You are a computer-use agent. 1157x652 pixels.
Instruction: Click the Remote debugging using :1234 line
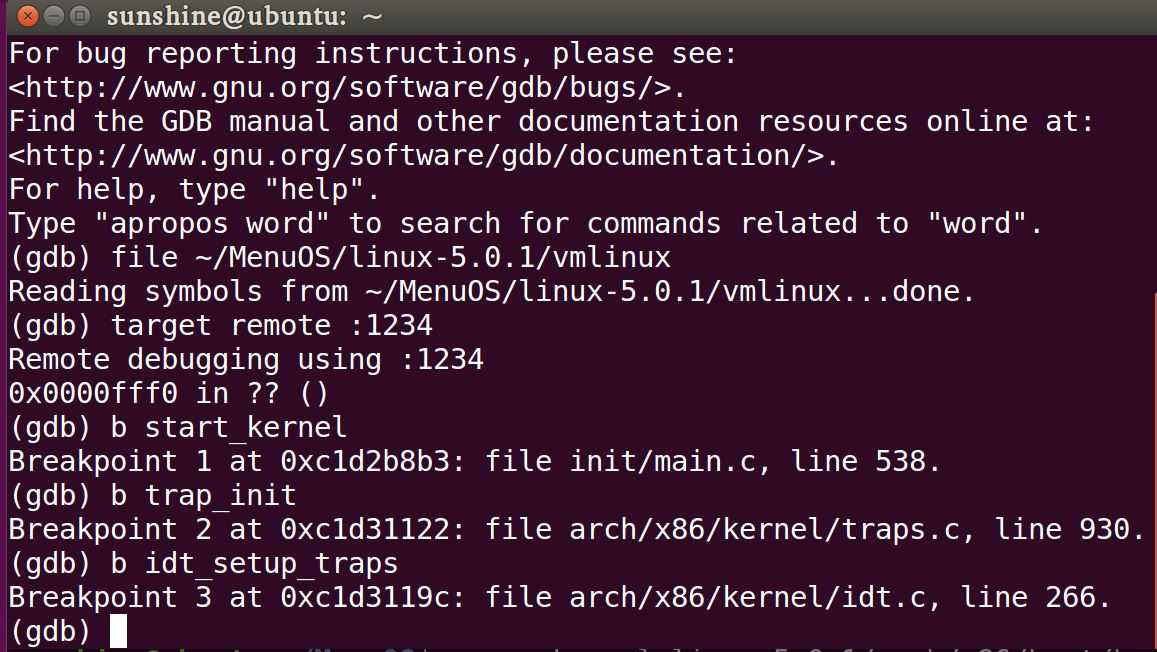pyautogui.click(x=246, y=360)
